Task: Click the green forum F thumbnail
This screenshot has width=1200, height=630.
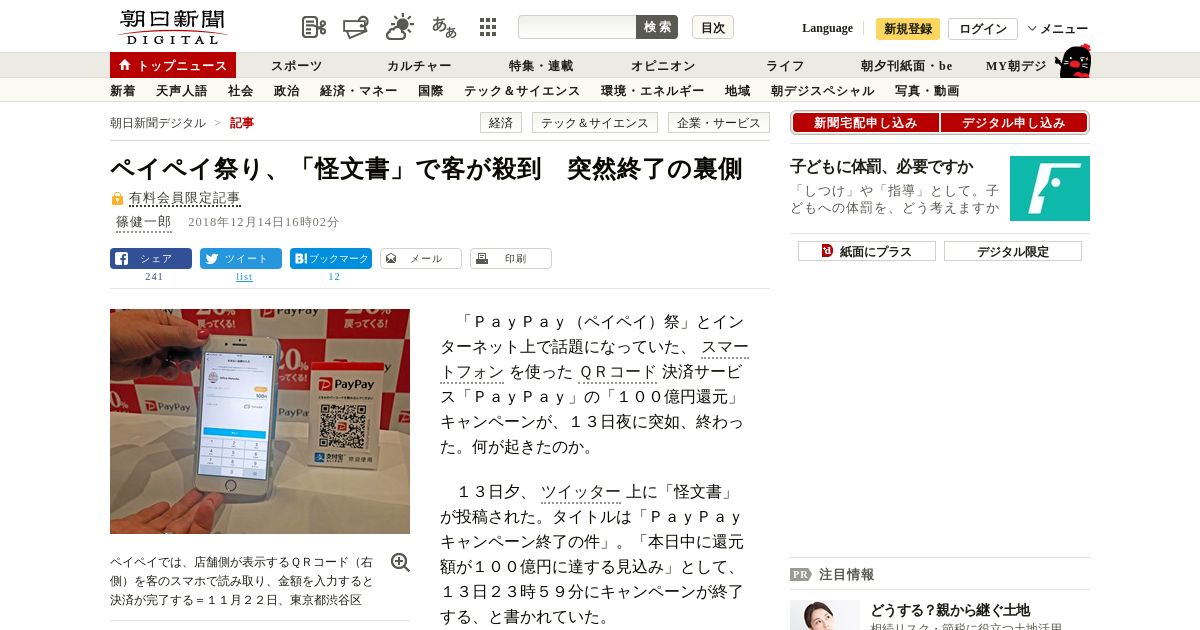Action: (x=1050, y=189)
